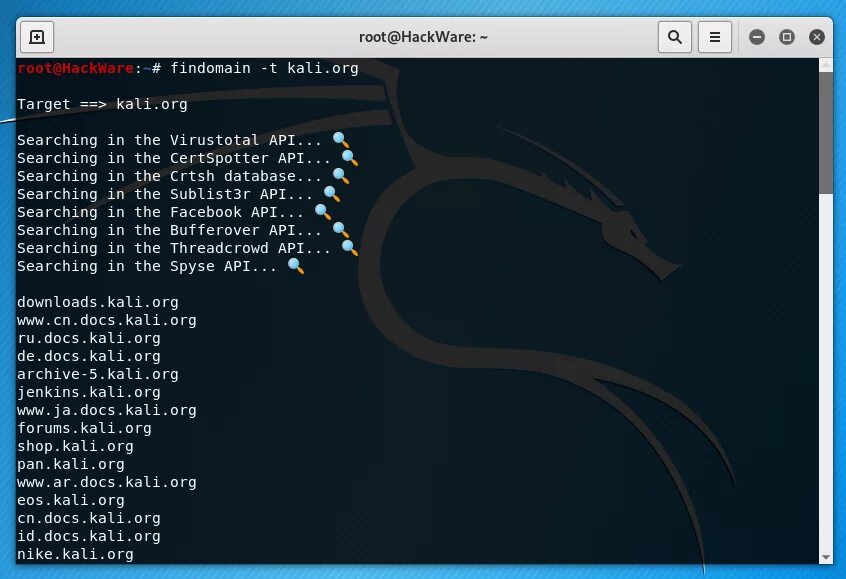This screenshot has height=579, width=846.
Task: Click www.ja.docs.kali.org in the output
Action: [107, 410]
